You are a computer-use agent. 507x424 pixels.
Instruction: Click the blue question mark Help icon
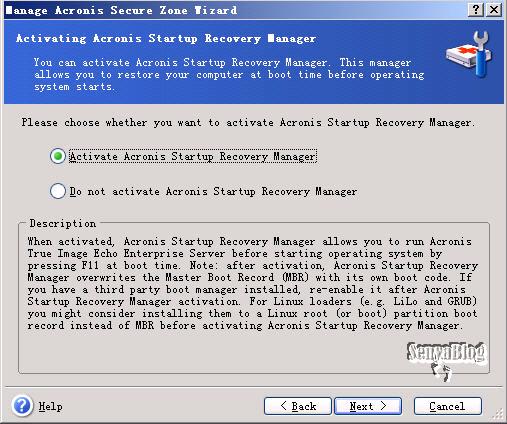pyautogui.click(x=22, y=406)
